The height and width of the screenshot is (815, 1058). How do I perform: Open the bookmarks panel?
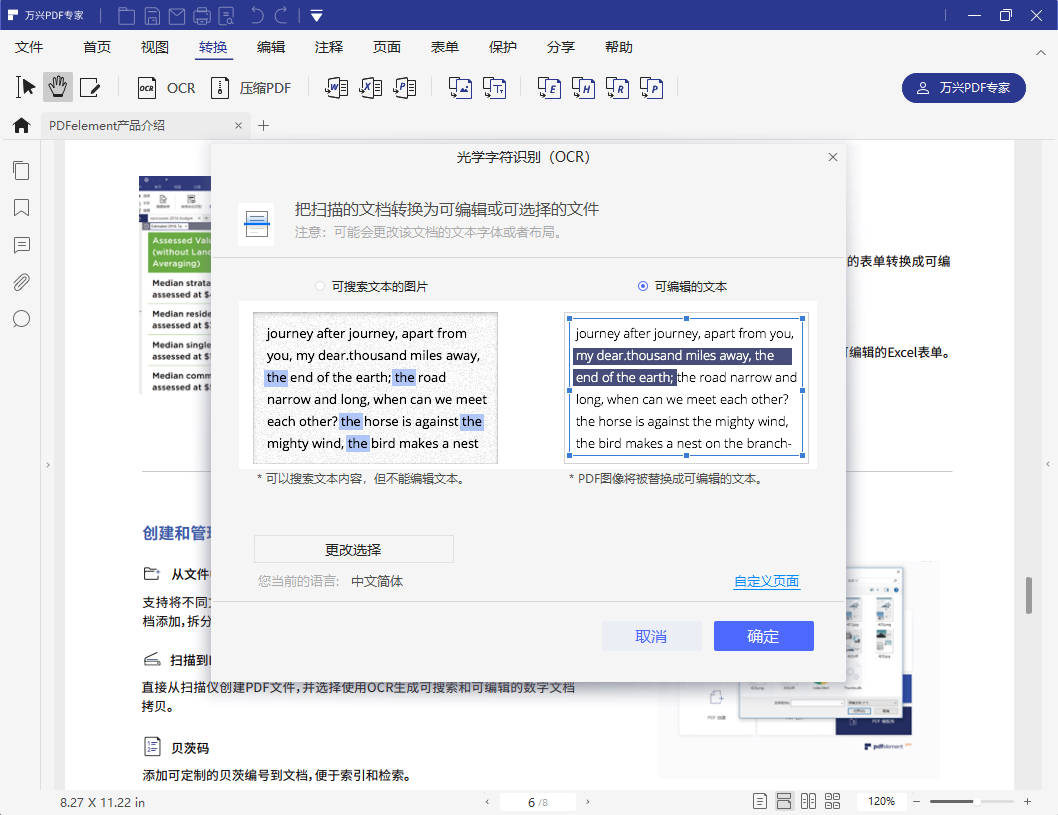pyautogui.click(x=21, y=208)
